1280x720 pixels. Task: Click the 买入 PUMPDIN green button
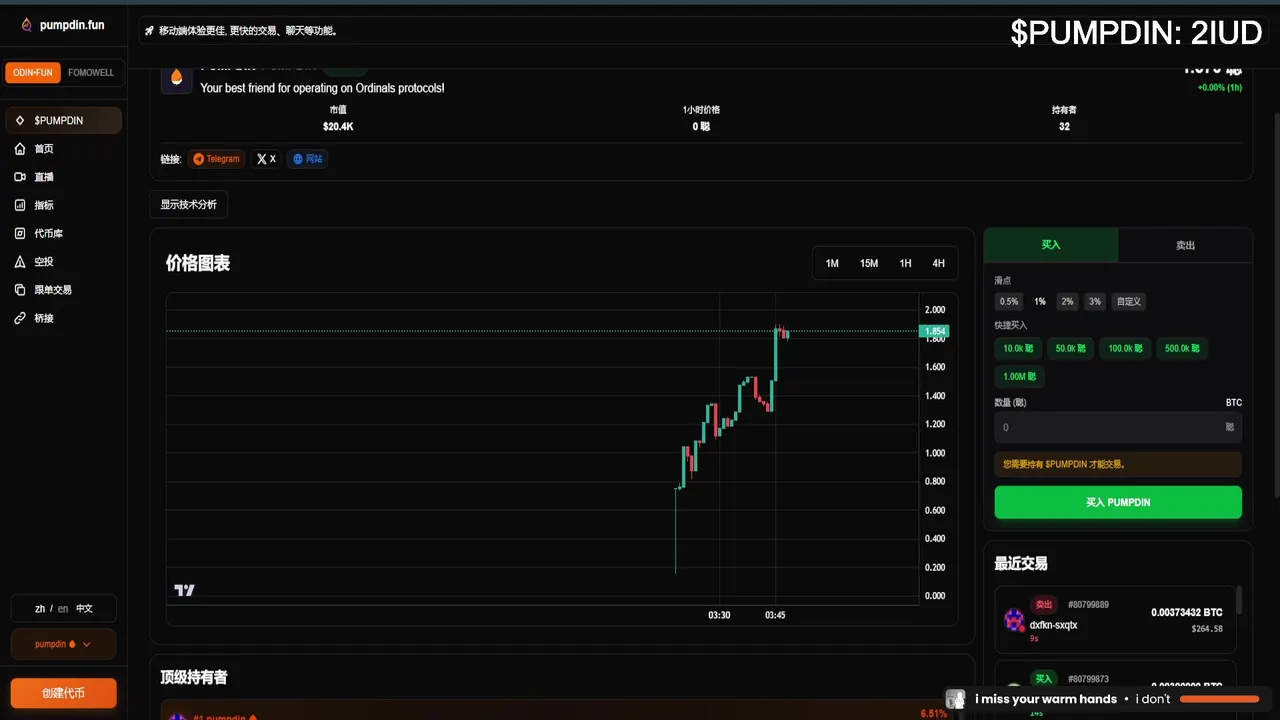point(1118,502)
